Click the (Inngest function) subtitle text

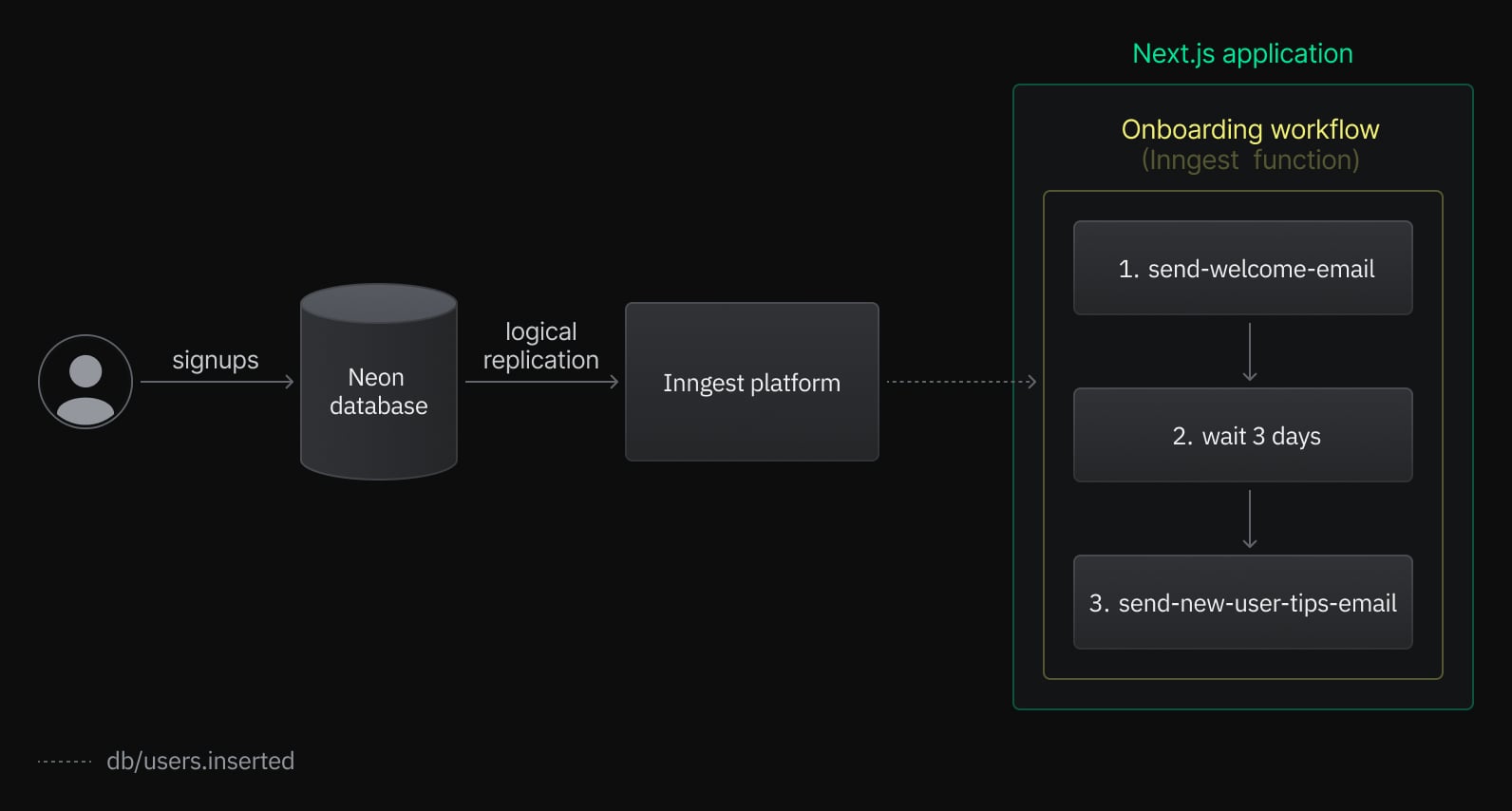pos(1250,160)
